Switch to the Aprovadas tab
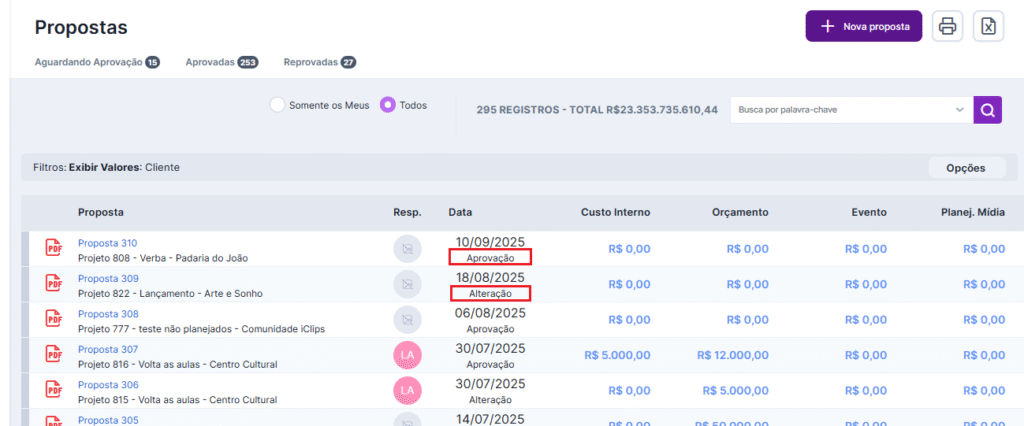Screen dimensions: 1024x426 pos(210,62)
